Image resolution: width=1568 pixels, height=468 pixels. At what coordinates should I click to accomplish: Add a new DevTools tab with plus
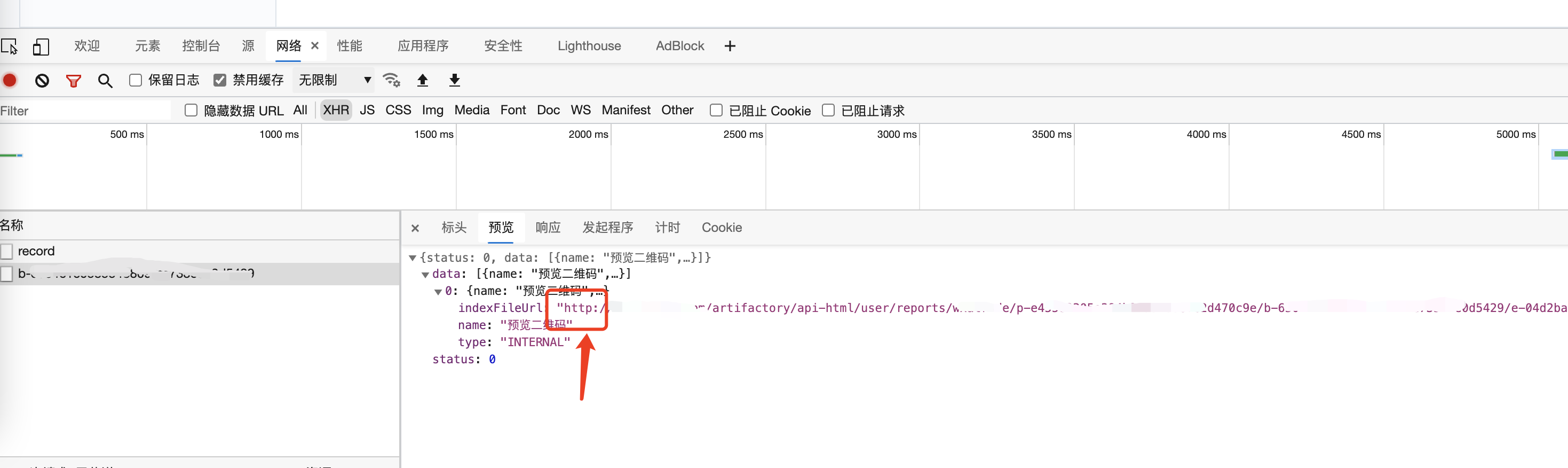pos(730,46)
